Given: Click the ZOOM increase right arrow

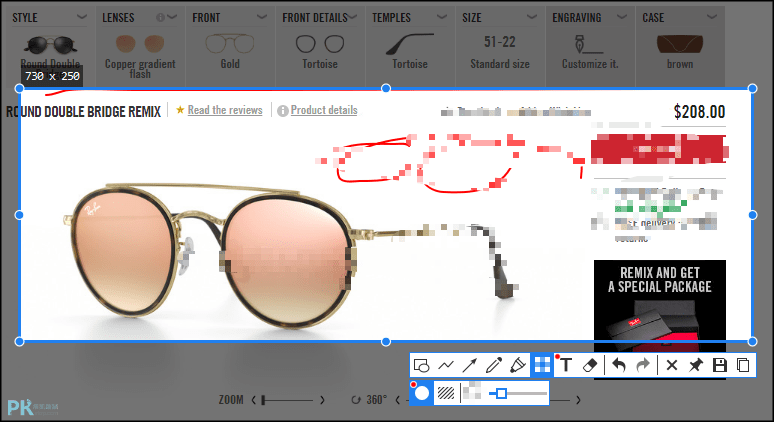Looking at the screenshot, I should [x=322, y=400].
